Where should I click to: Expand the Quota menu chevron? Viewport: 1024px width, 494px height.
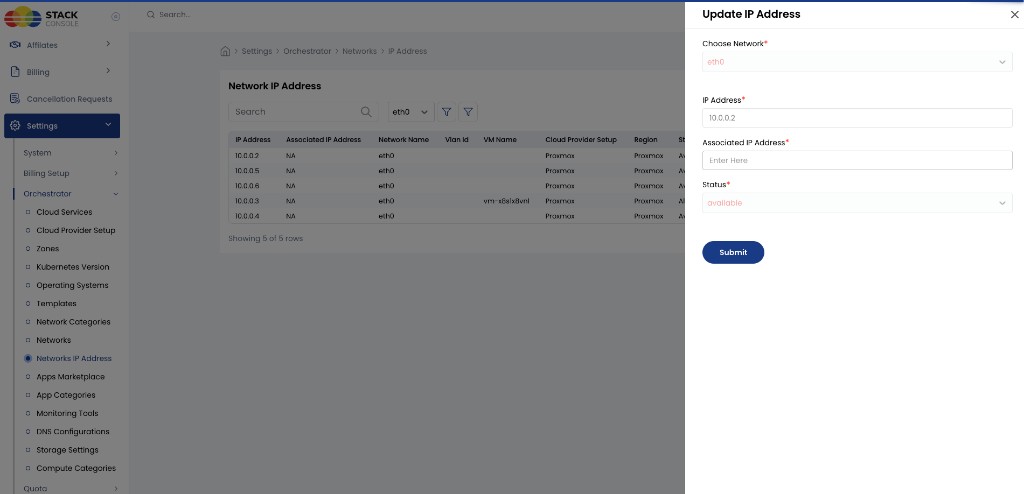116,488
